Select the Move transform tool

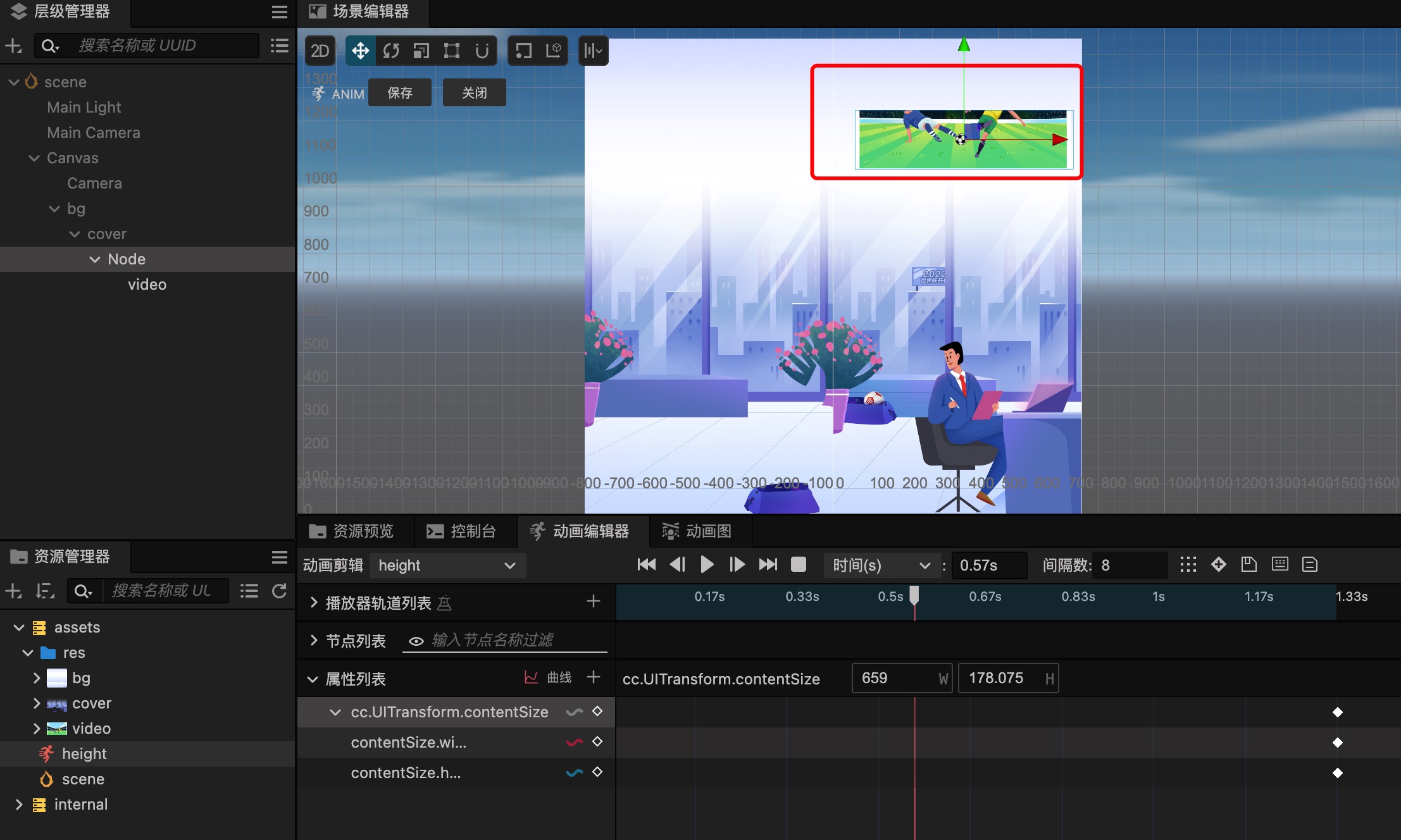[360, 51]
